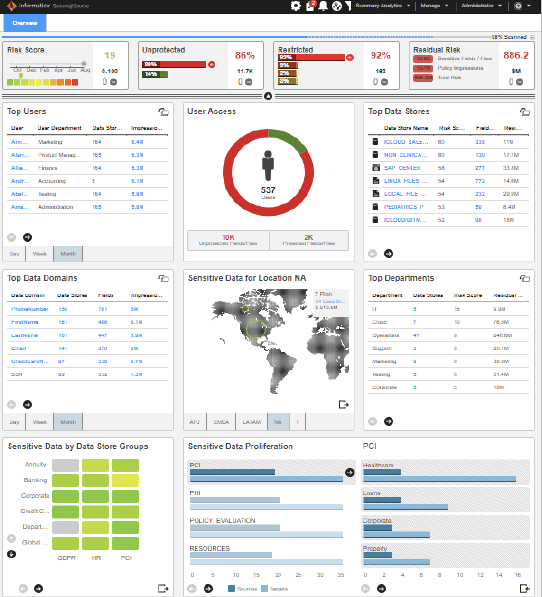Open the Manage dropdown menu
This screenshot has width=542, height=597.
point(434,6)
